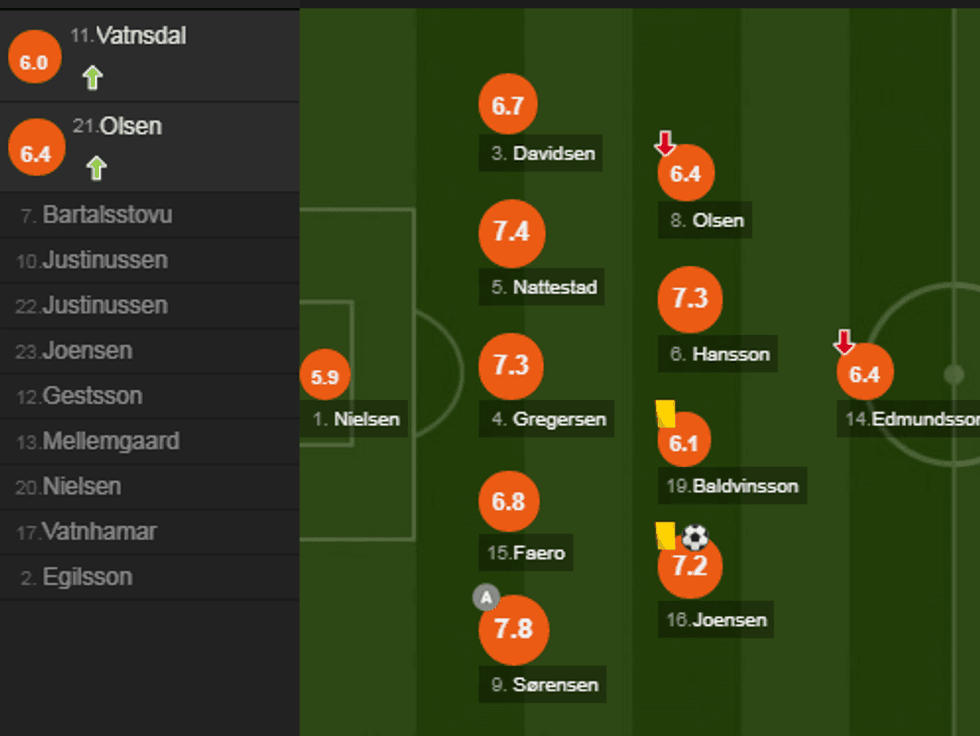Click the 3. Davidsen name label
The image size is (980, 736).
point(543,153)
